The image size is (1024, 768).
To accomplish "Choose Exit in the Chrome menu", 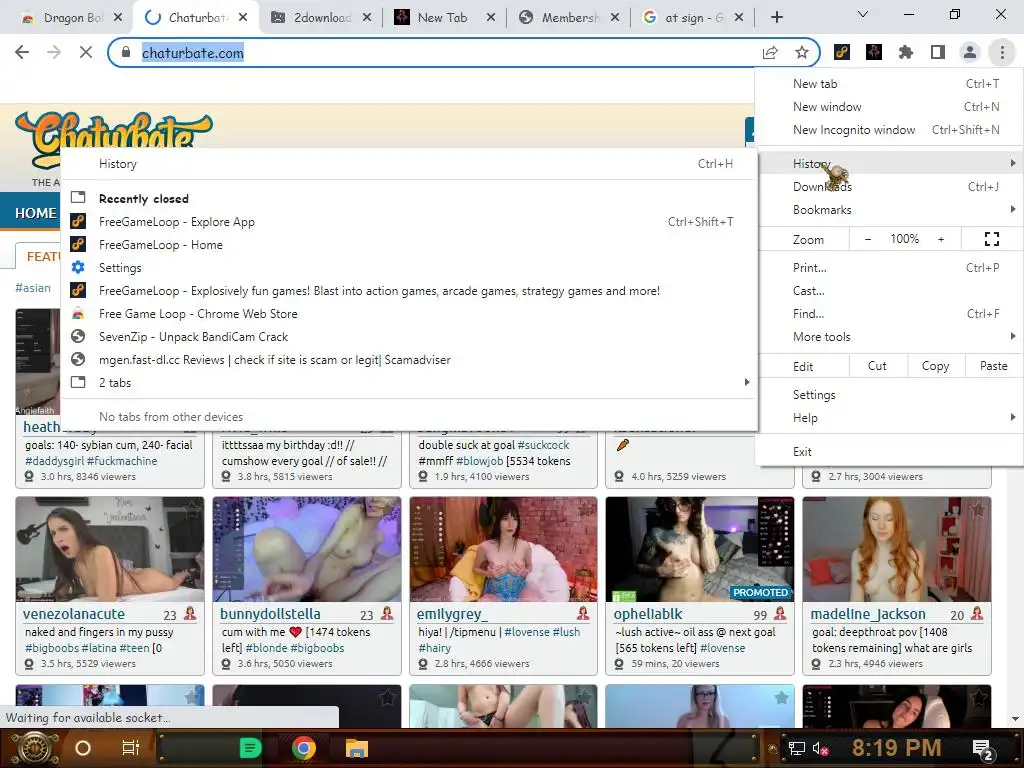I will [889, 452].
